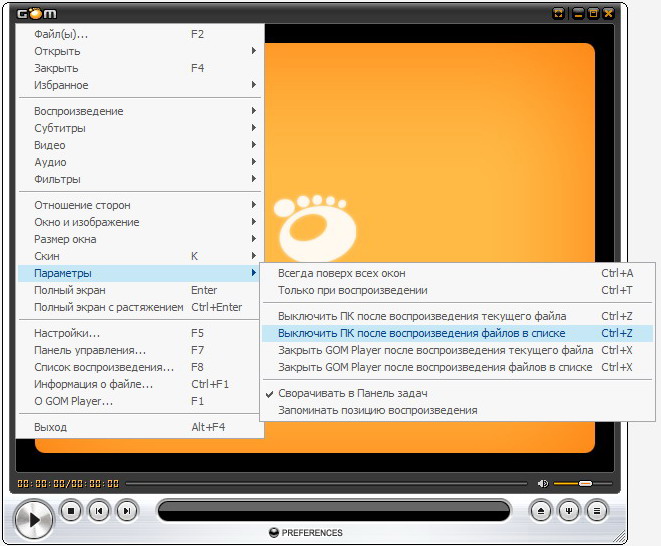The width and height of the screenshot is (661, 546).
Task: Expand the 'Субтитры' submenu
Action: [139, 128]
